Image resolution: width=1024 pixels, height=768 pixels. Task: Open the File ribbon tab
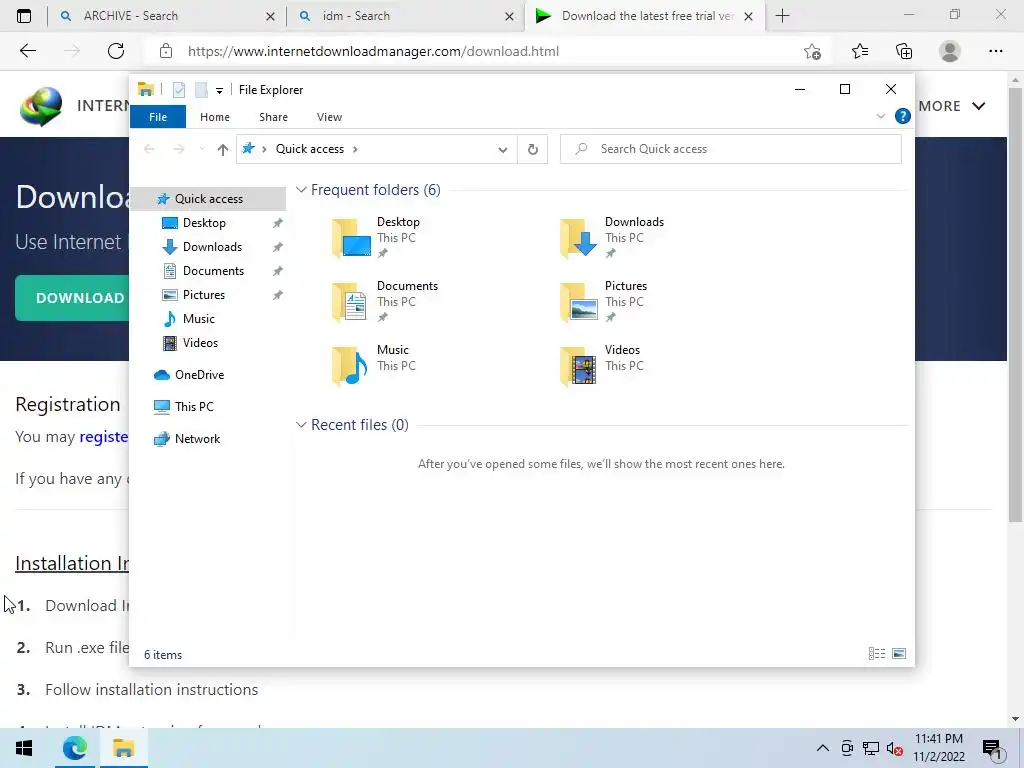click(158, 117)
